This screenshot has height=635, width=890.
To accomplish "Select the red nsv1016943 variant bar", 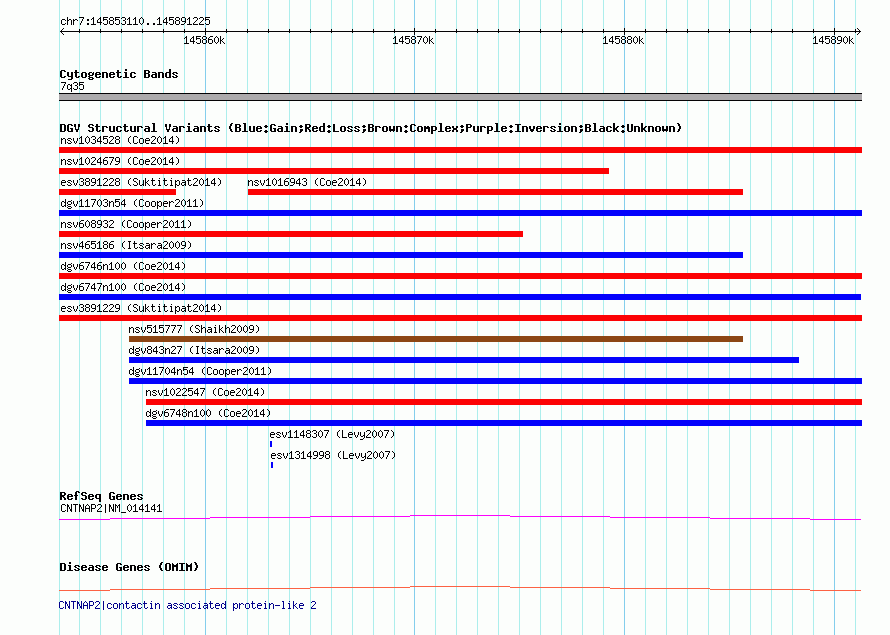I will coord(496,192).
